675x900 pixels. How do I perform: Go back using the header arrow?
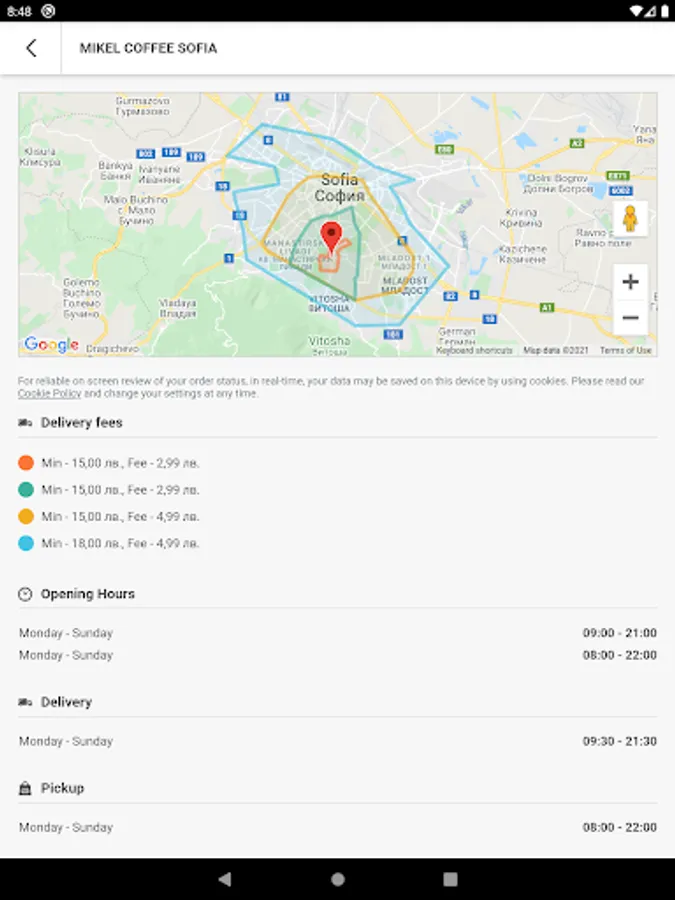31,48
